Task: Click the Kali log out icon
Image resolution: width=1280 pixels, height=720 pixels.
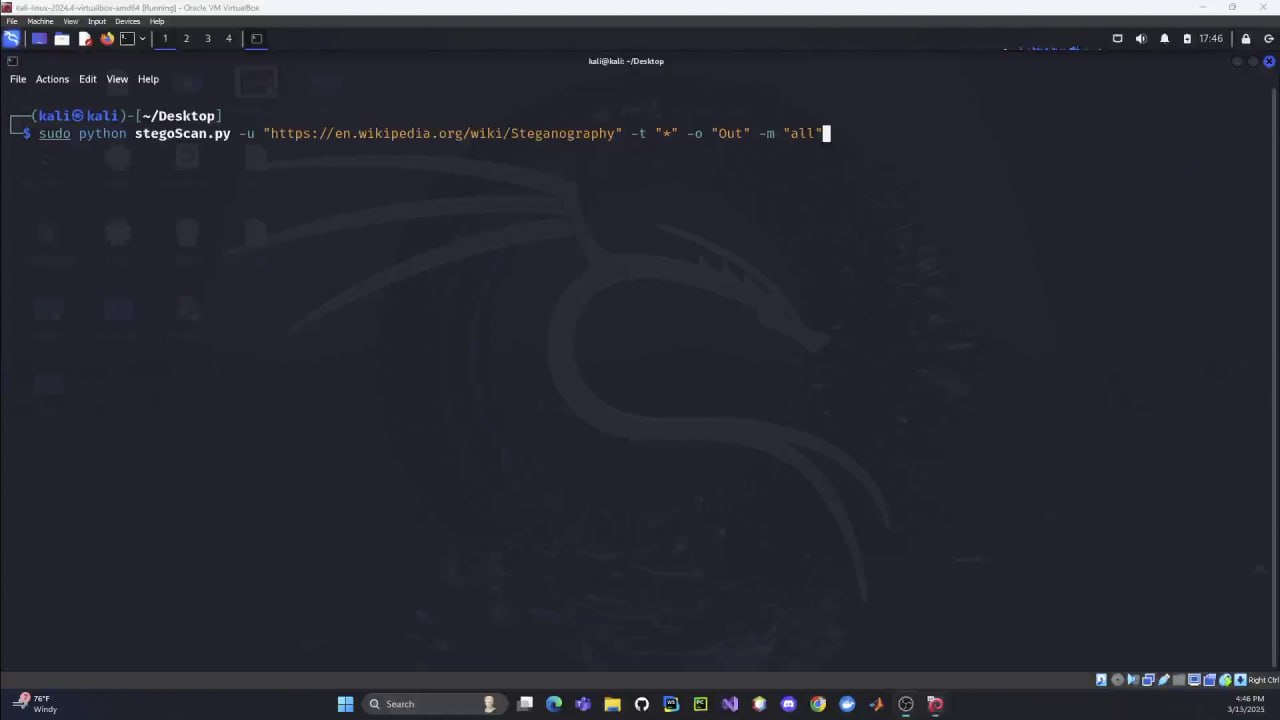Action: (x=1267, y=39)
